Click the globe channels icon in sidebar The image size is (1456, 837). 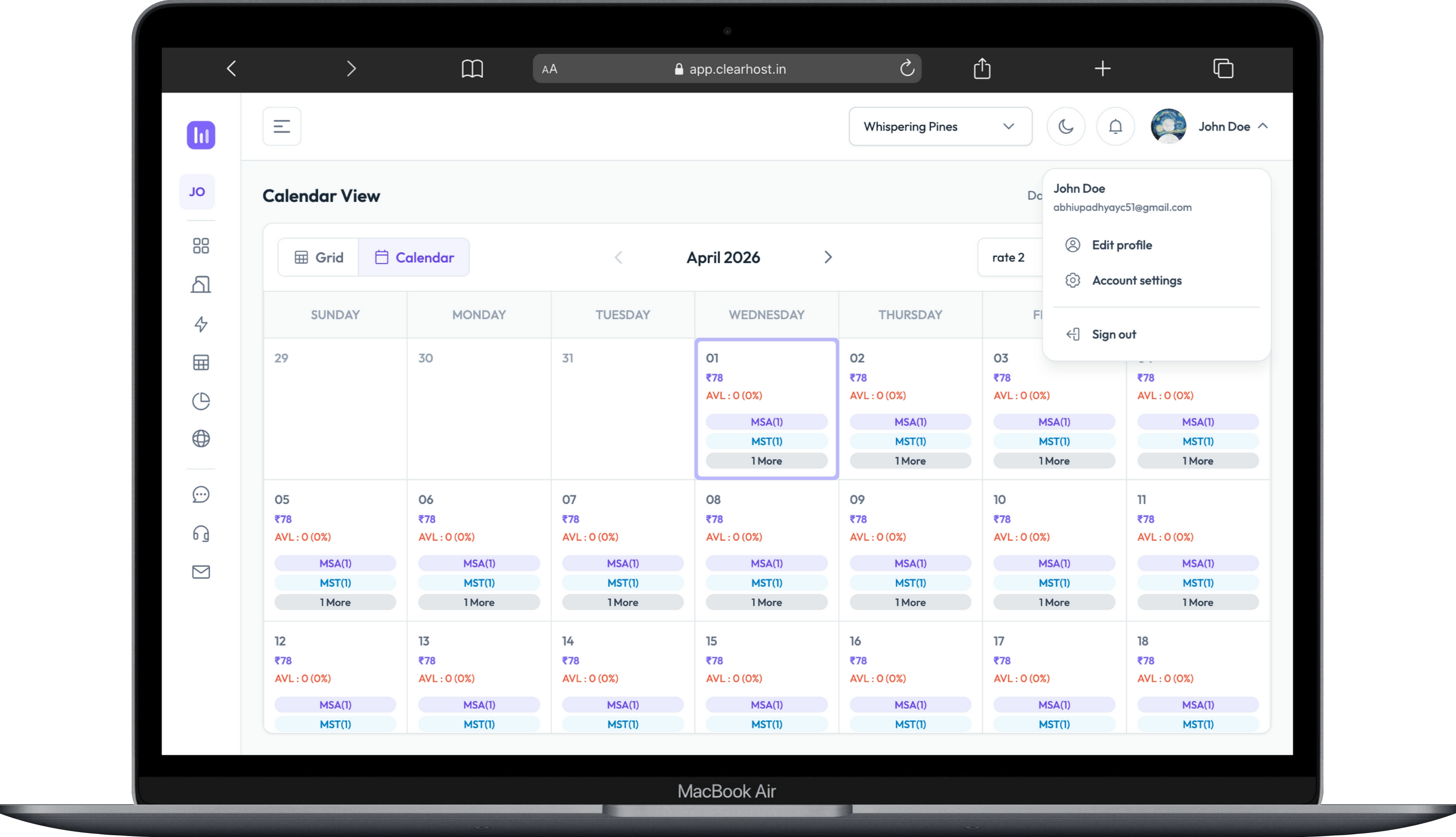click(x=201, y=439)
